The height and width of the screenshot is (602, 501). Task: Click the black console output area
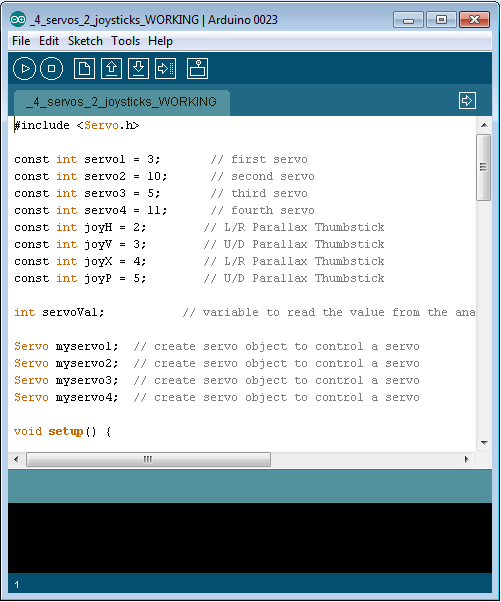[x=250, y=538]
